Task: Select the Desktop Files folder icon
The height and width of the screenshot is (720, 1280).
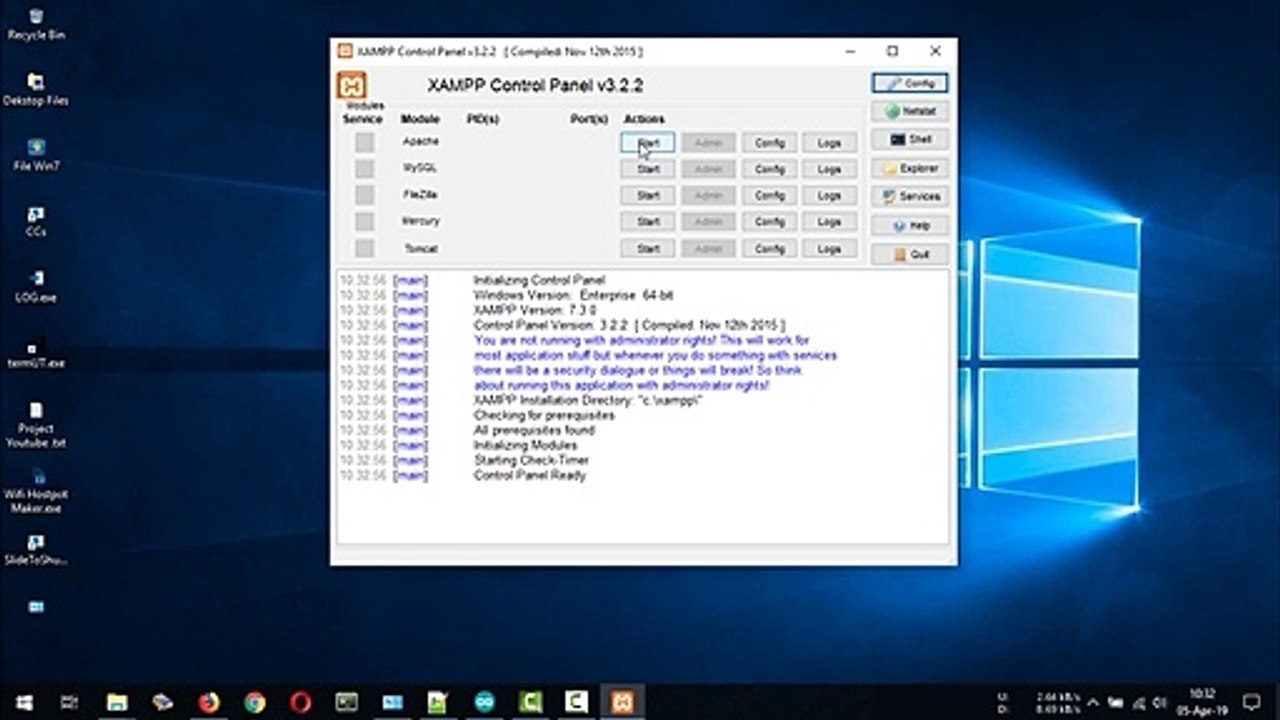Action: 36,90
